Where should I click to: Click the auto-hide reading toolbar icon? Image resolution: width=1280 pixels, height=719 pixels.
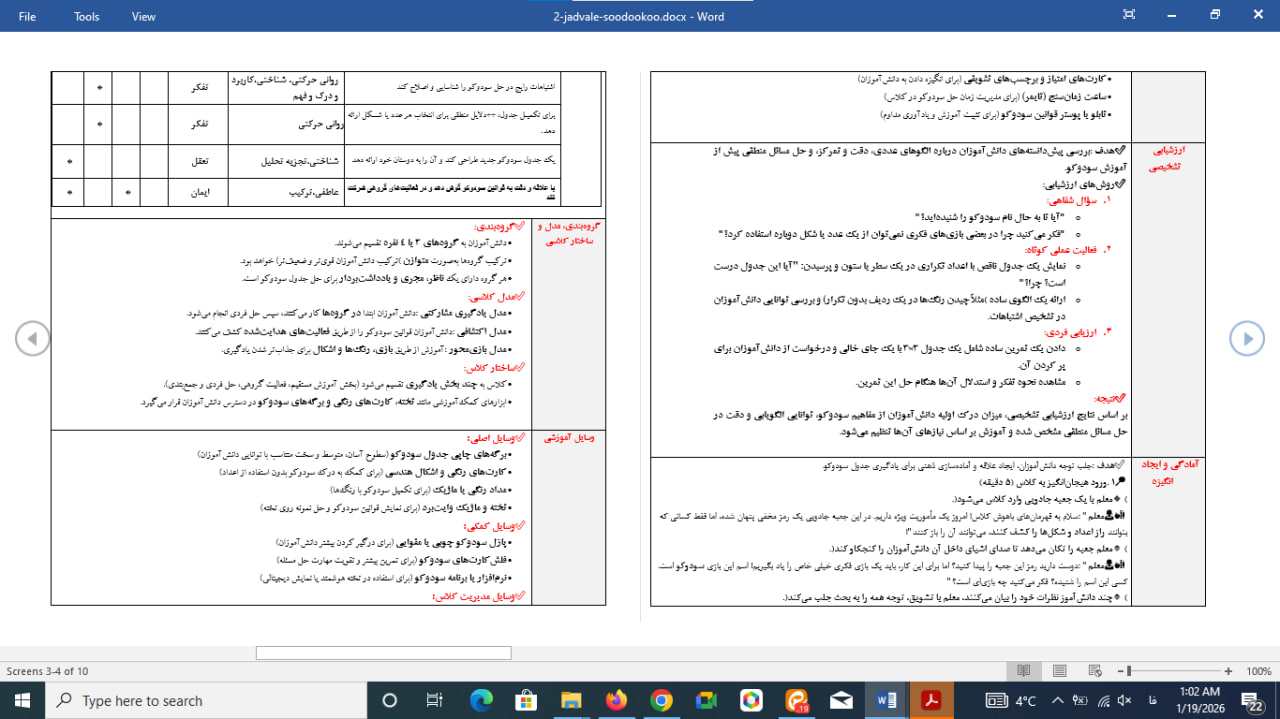(x=1129, y=15)
